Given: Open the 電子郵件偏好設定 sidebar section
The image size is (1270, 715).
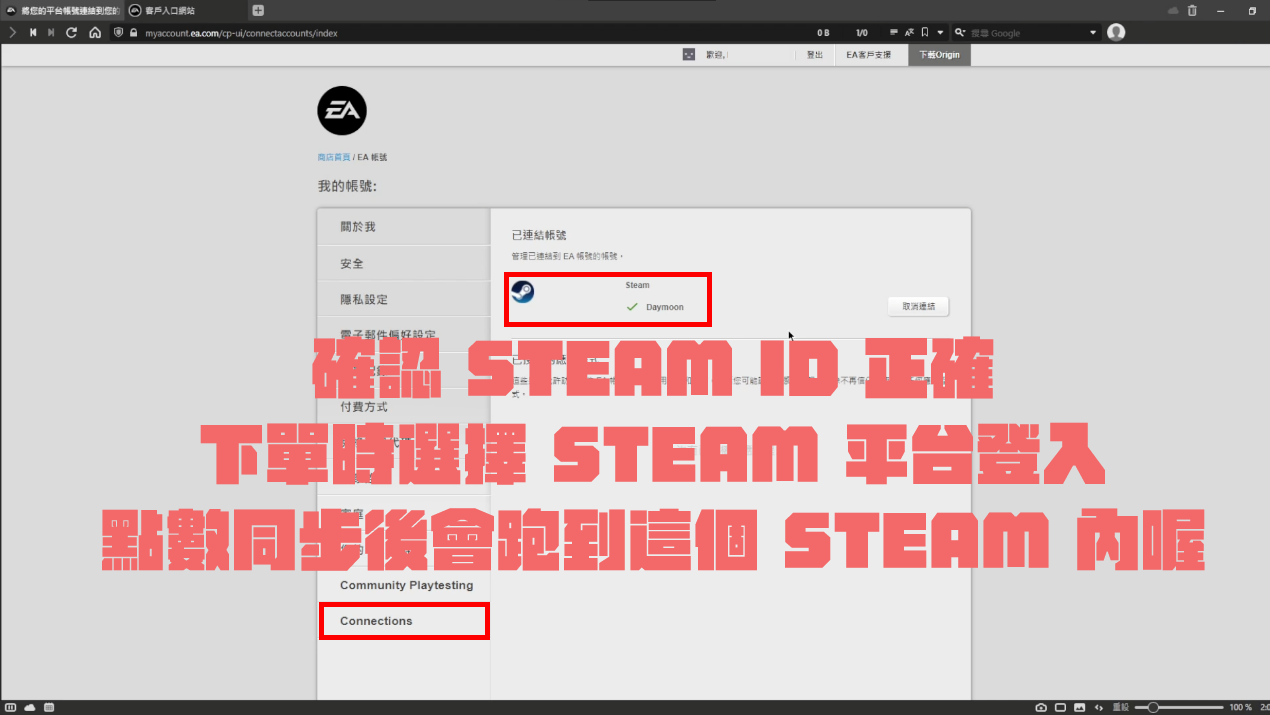Looking at the screenshot, I should (x=404, y=335).
